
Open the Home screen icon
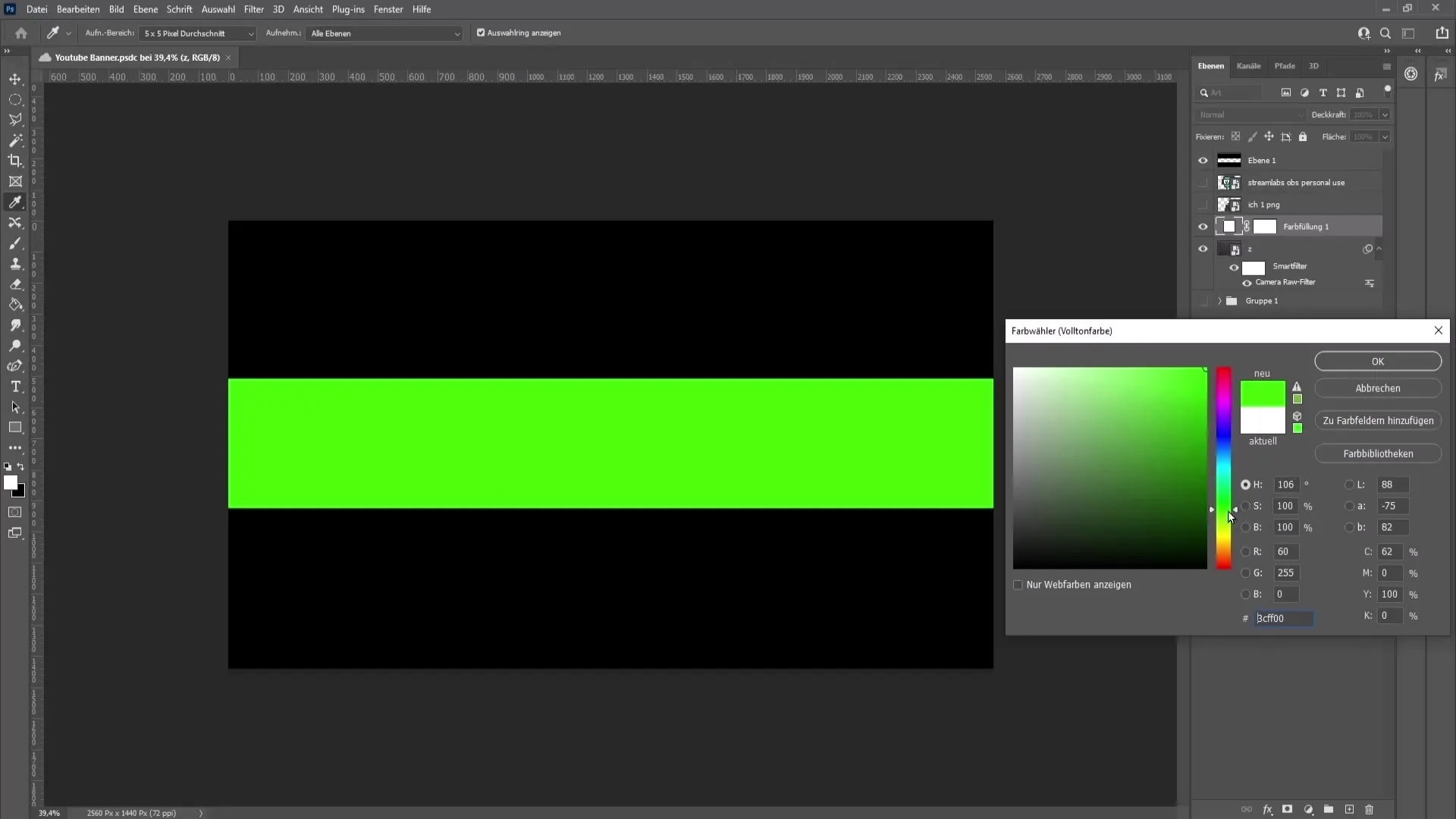click(x=21, y=33)
